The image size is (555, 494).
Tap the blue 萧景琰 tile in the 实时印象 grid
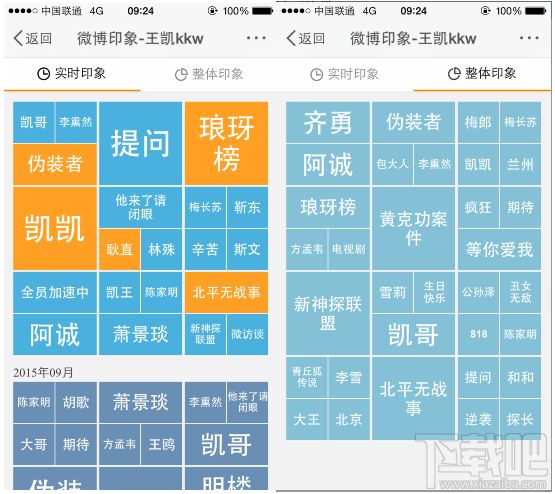141,334
